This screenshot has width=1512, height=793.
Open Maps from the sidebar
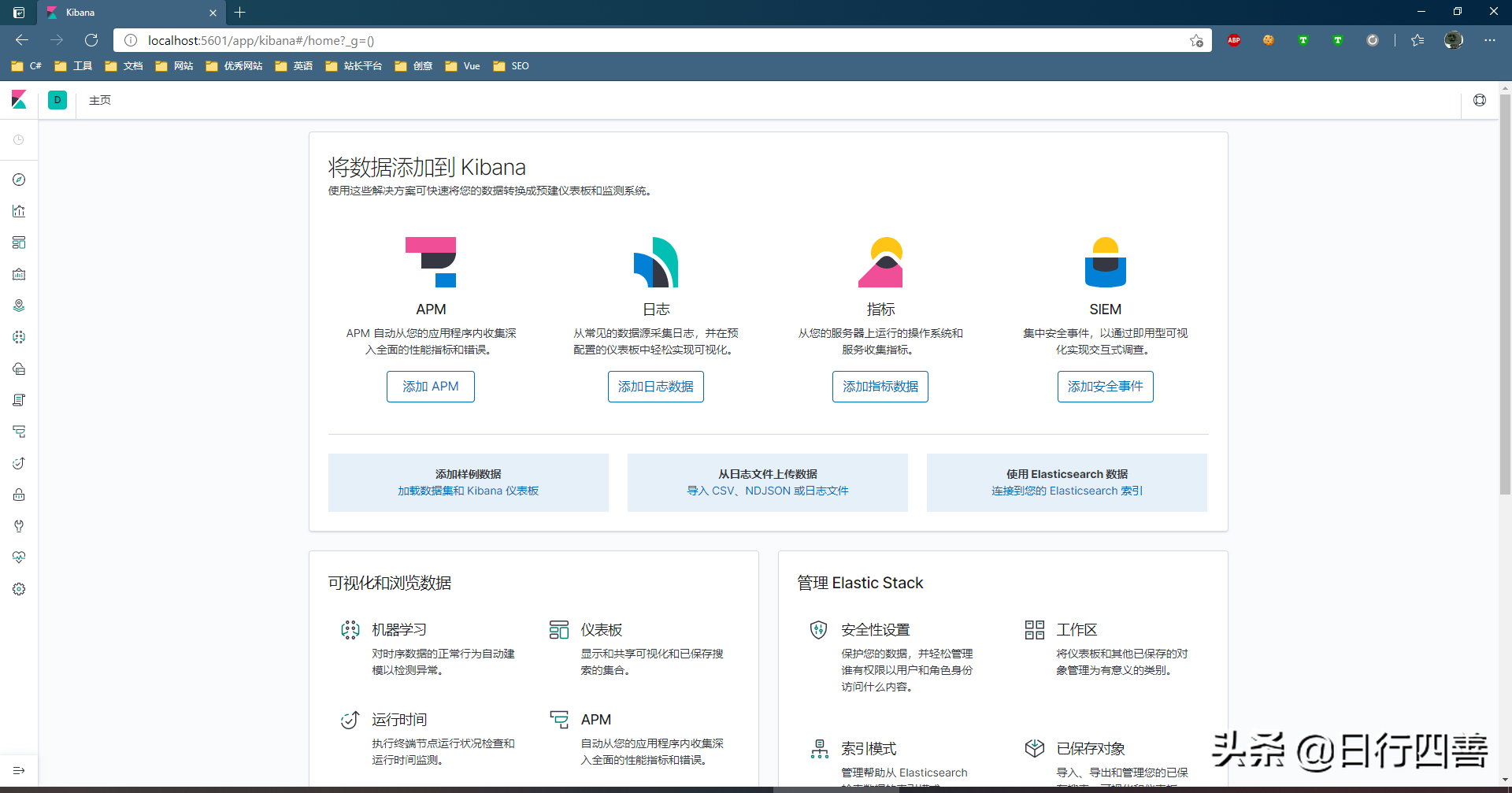19,306
